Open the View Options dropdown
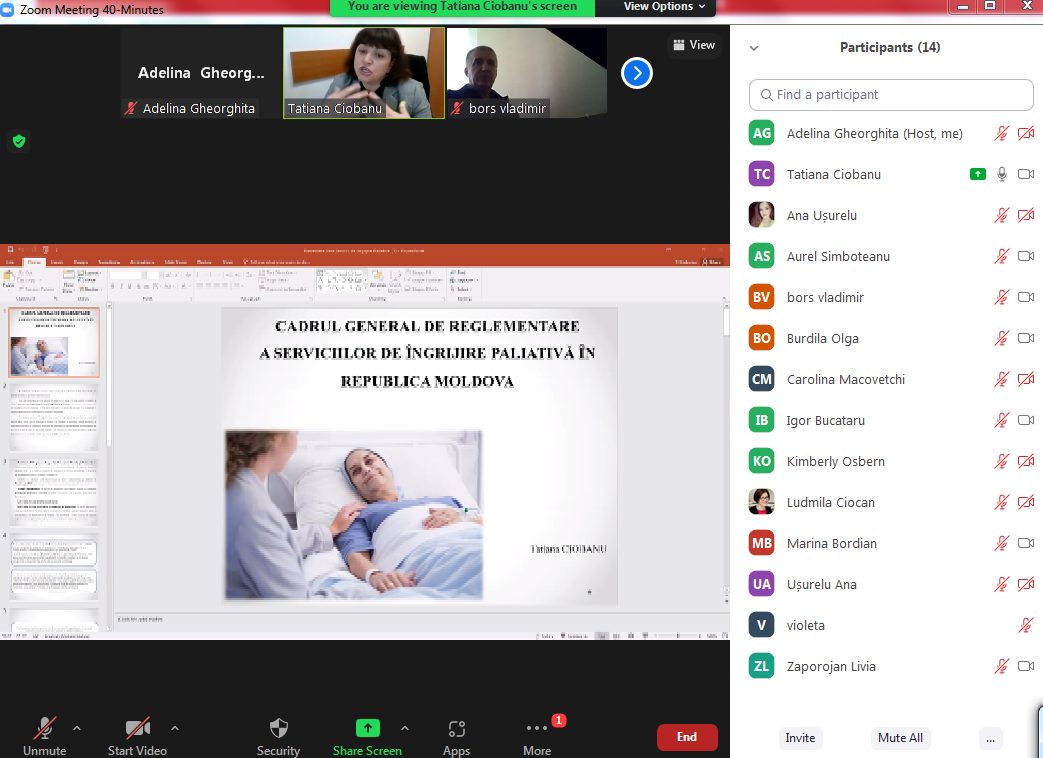 coord(665,7)
